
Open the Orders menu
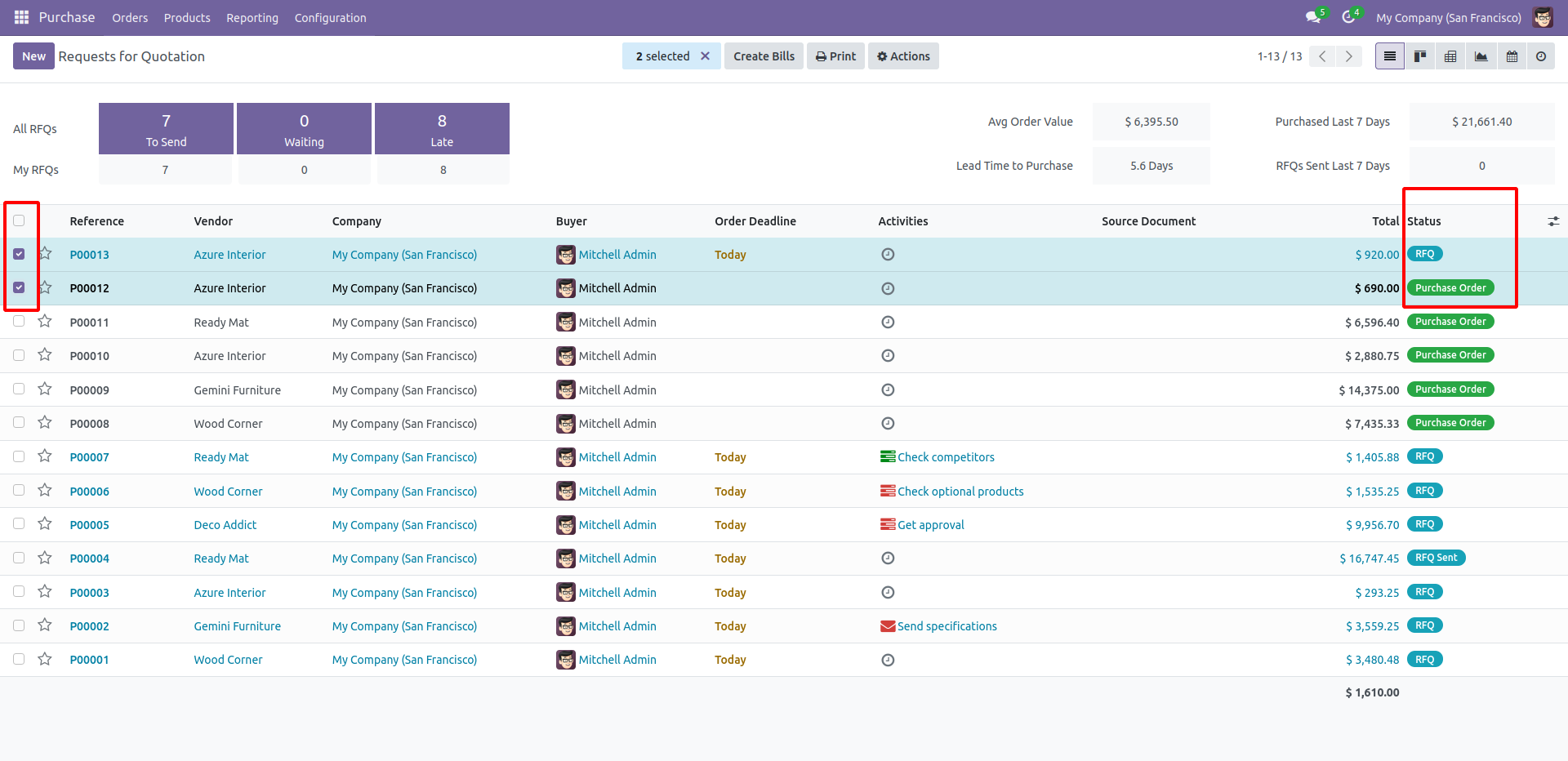(x=130, y=18)
